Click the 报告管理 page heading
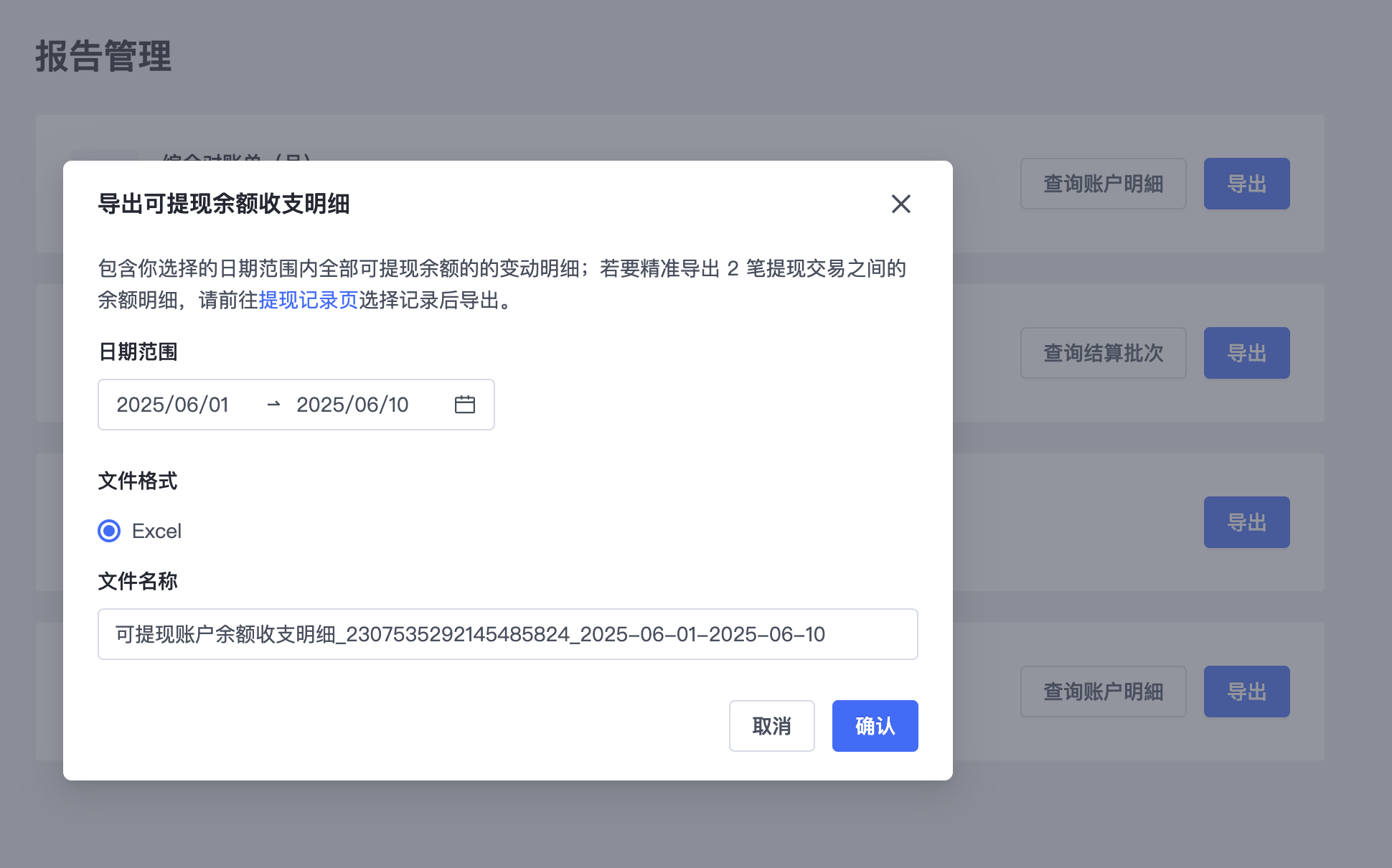 [104, 56]
